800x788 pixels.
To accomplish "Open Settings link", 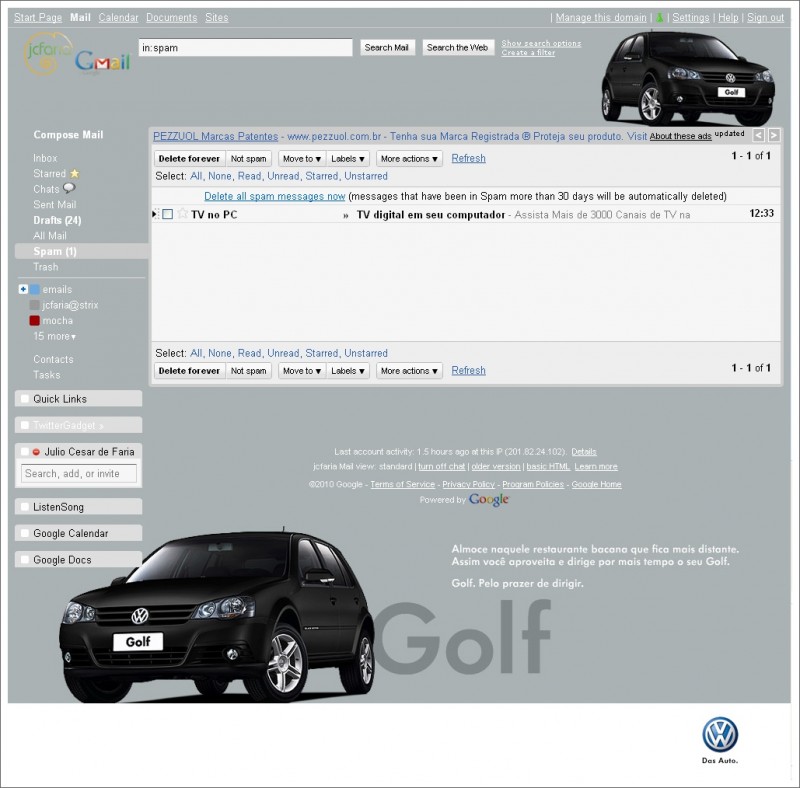I will (x=691, y=17).
